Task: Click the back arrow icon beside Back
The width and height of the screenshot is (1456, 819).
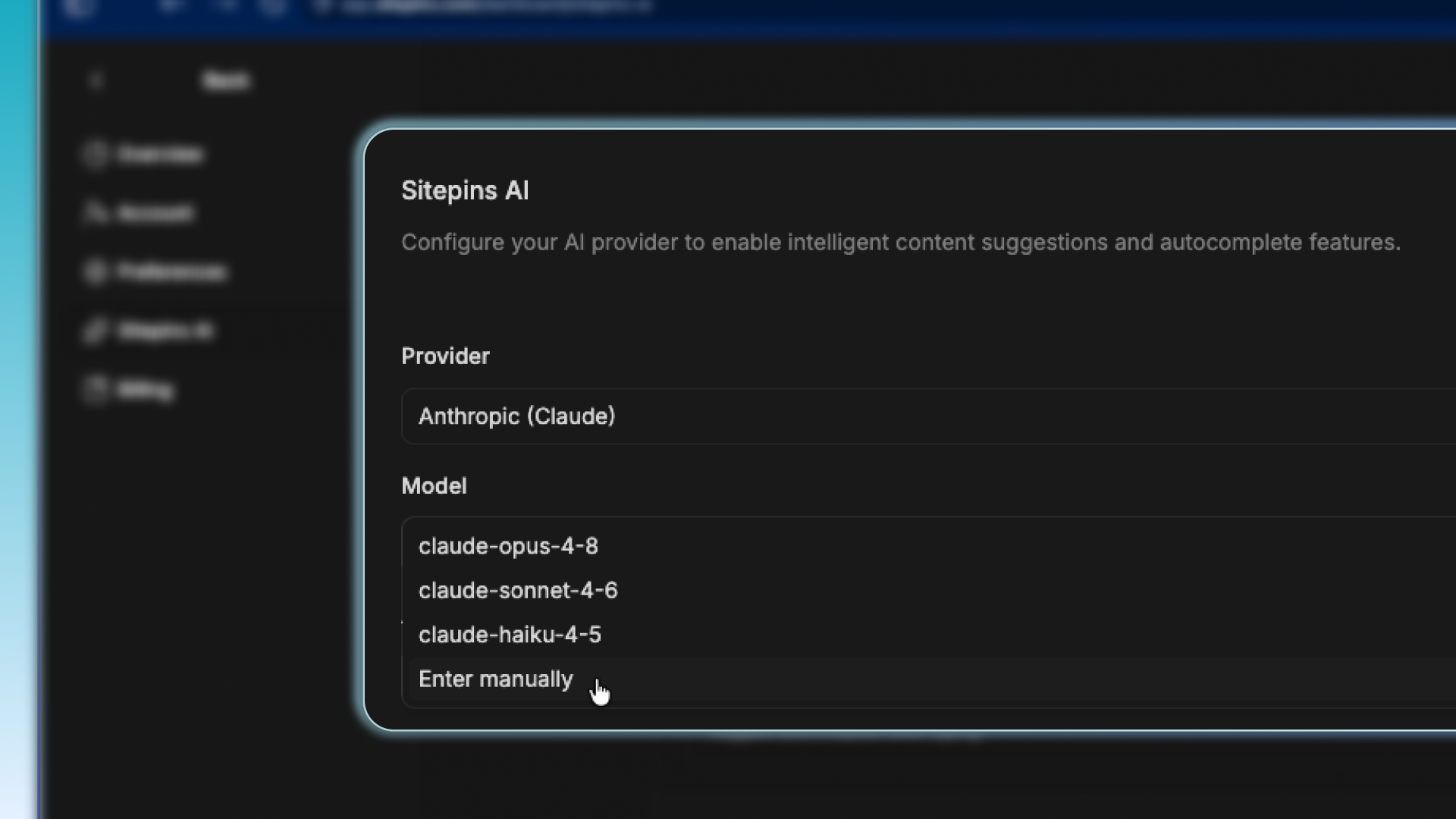Action: pyautogui.click(x=96, y=80)
